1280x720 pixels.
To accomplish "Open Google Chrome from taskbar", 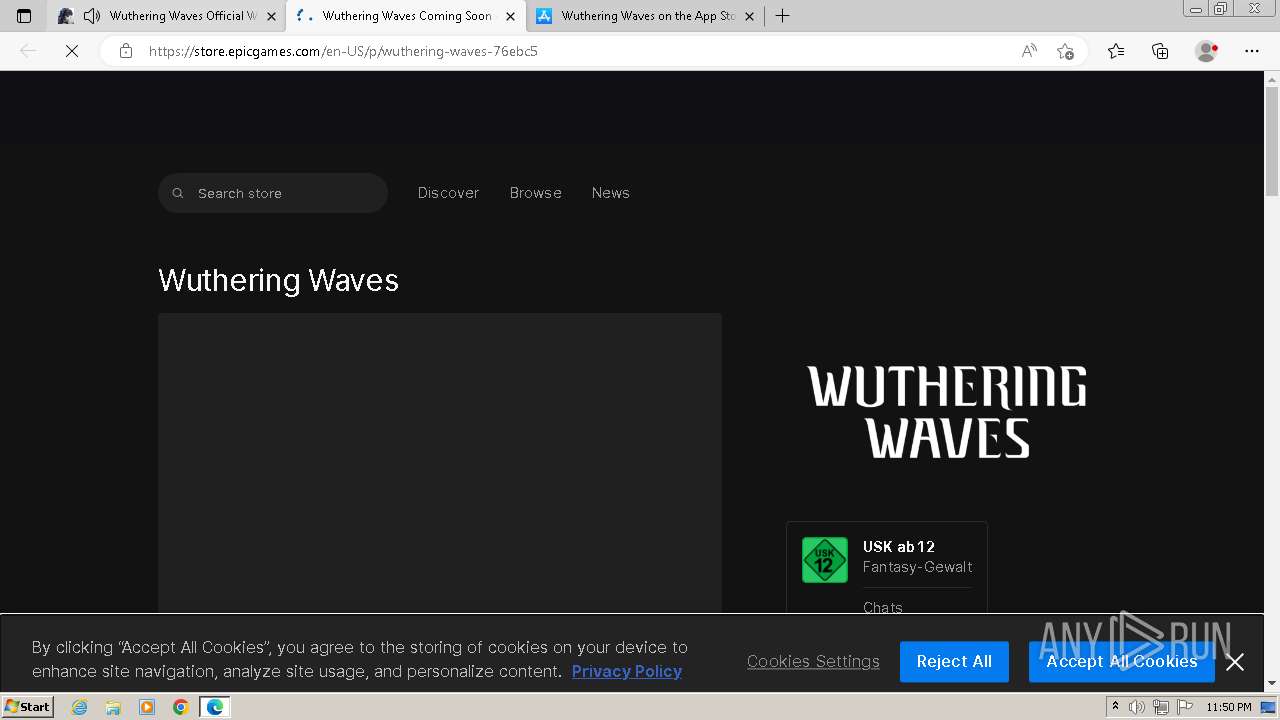I will pos(181,707).
